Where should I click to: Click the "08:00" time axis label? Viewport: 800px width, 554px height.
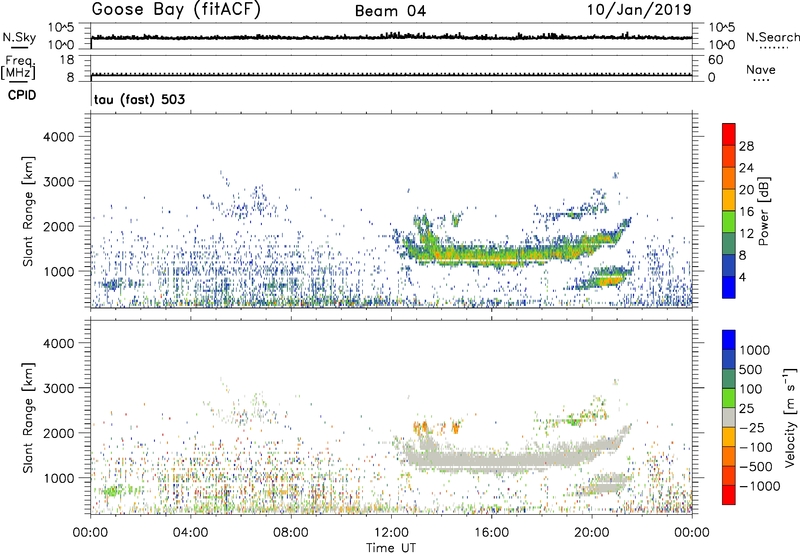291,532
